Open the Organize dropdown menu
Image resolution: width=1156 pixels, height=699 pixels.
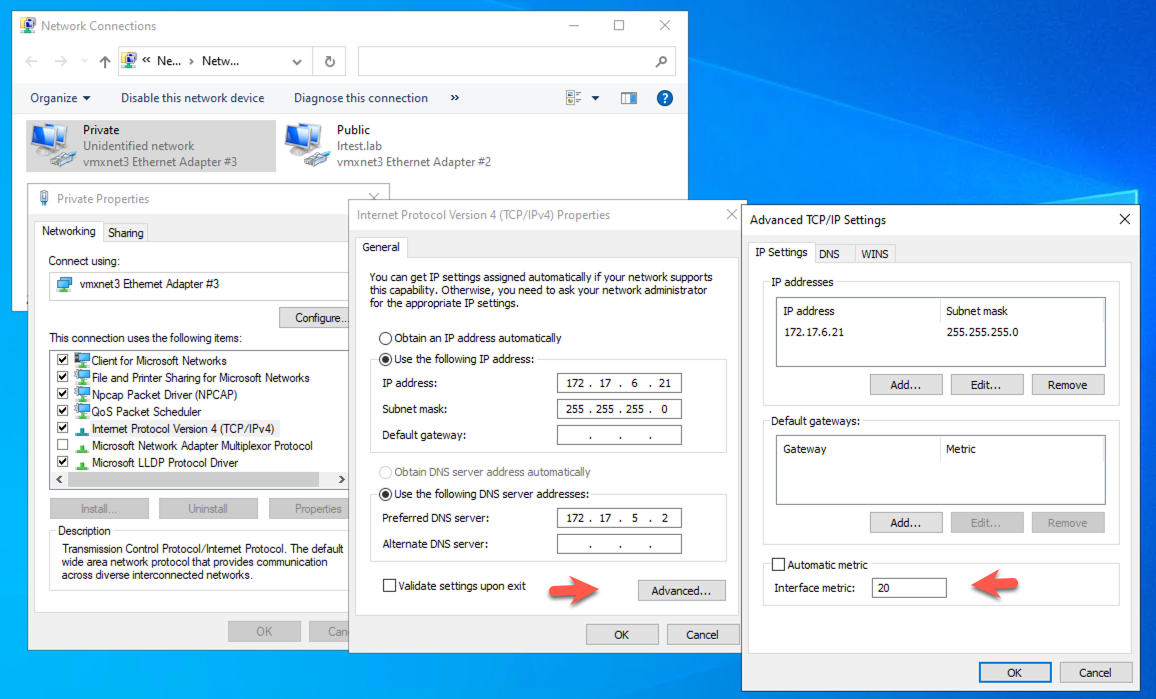point(60,98)
